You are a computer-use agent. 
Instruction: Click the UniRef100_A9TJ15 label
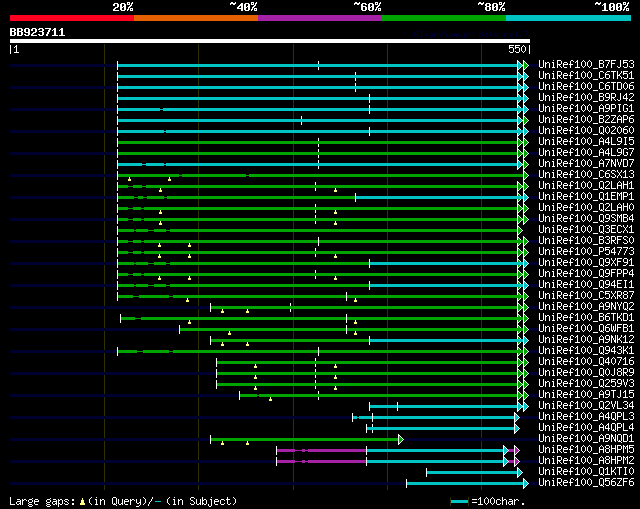(586, 395)
